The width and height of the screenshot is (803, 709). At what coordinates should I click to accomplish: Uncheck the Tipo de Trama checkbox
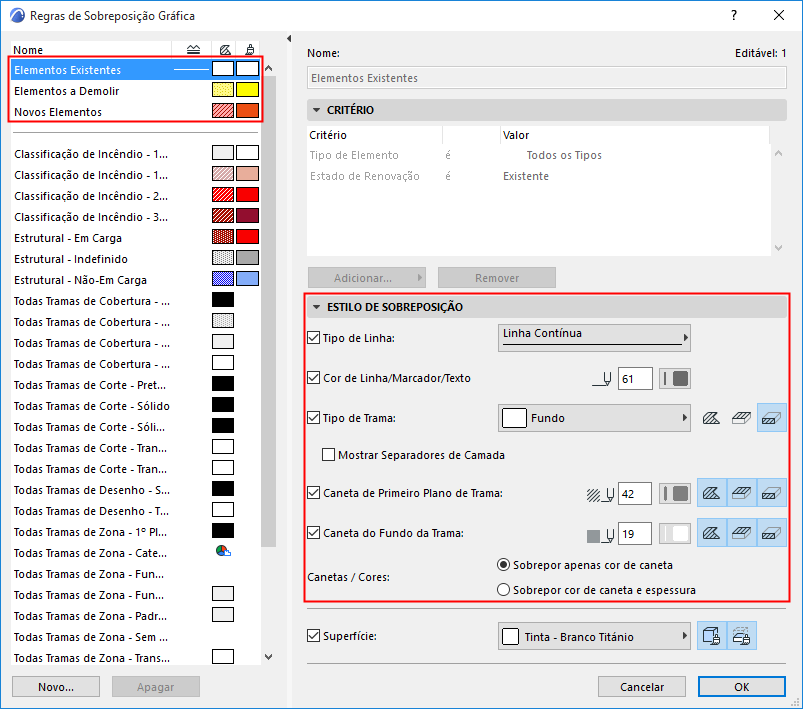point(313,418)
